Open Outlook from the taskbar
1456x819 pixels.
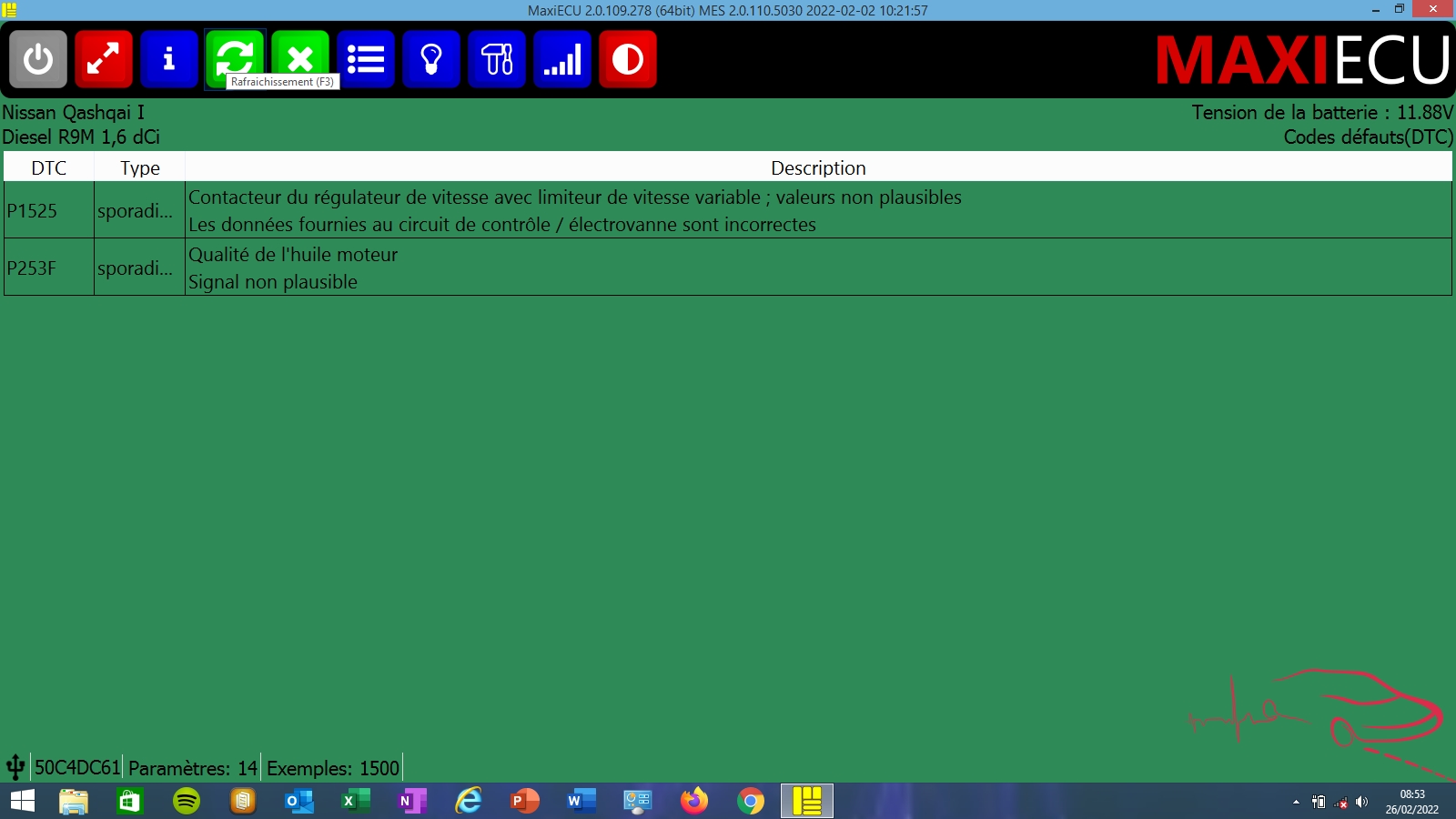(299, 801)
